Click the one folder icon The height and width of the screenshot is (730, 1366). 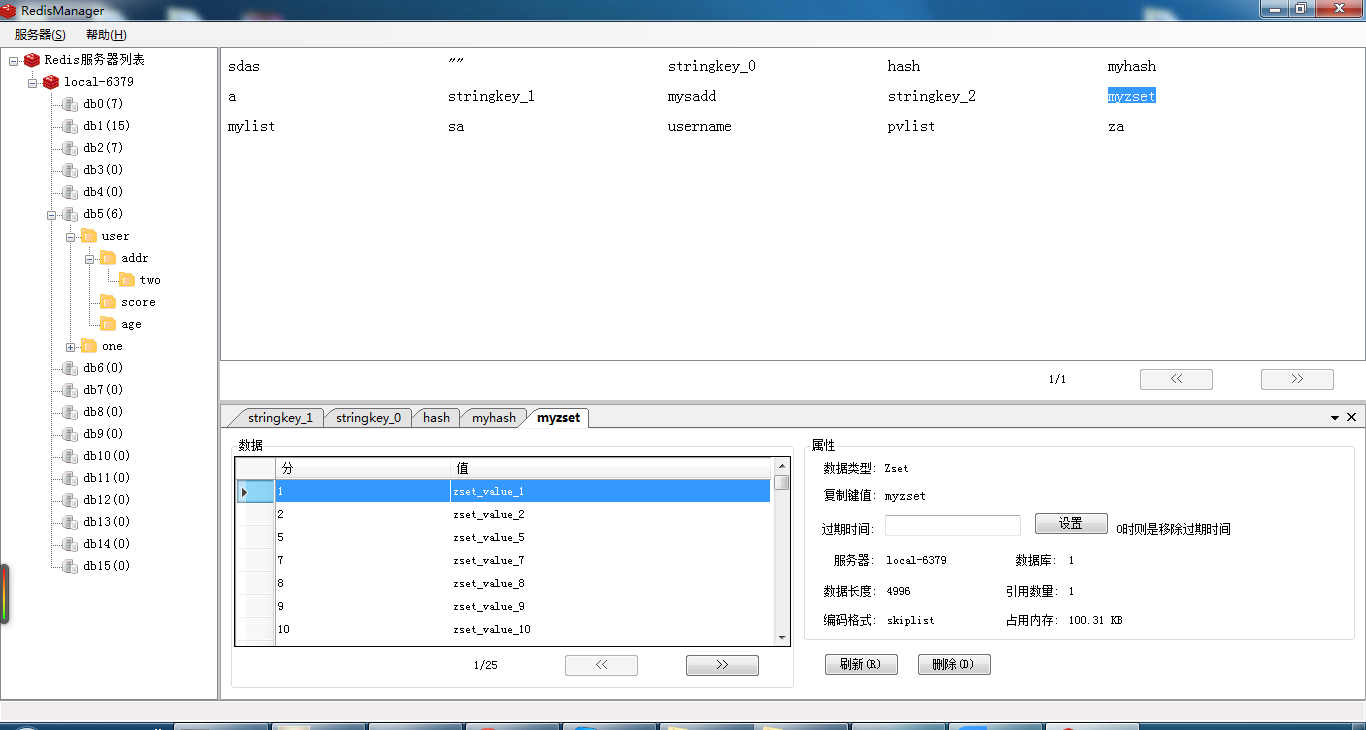pos(89,346)
